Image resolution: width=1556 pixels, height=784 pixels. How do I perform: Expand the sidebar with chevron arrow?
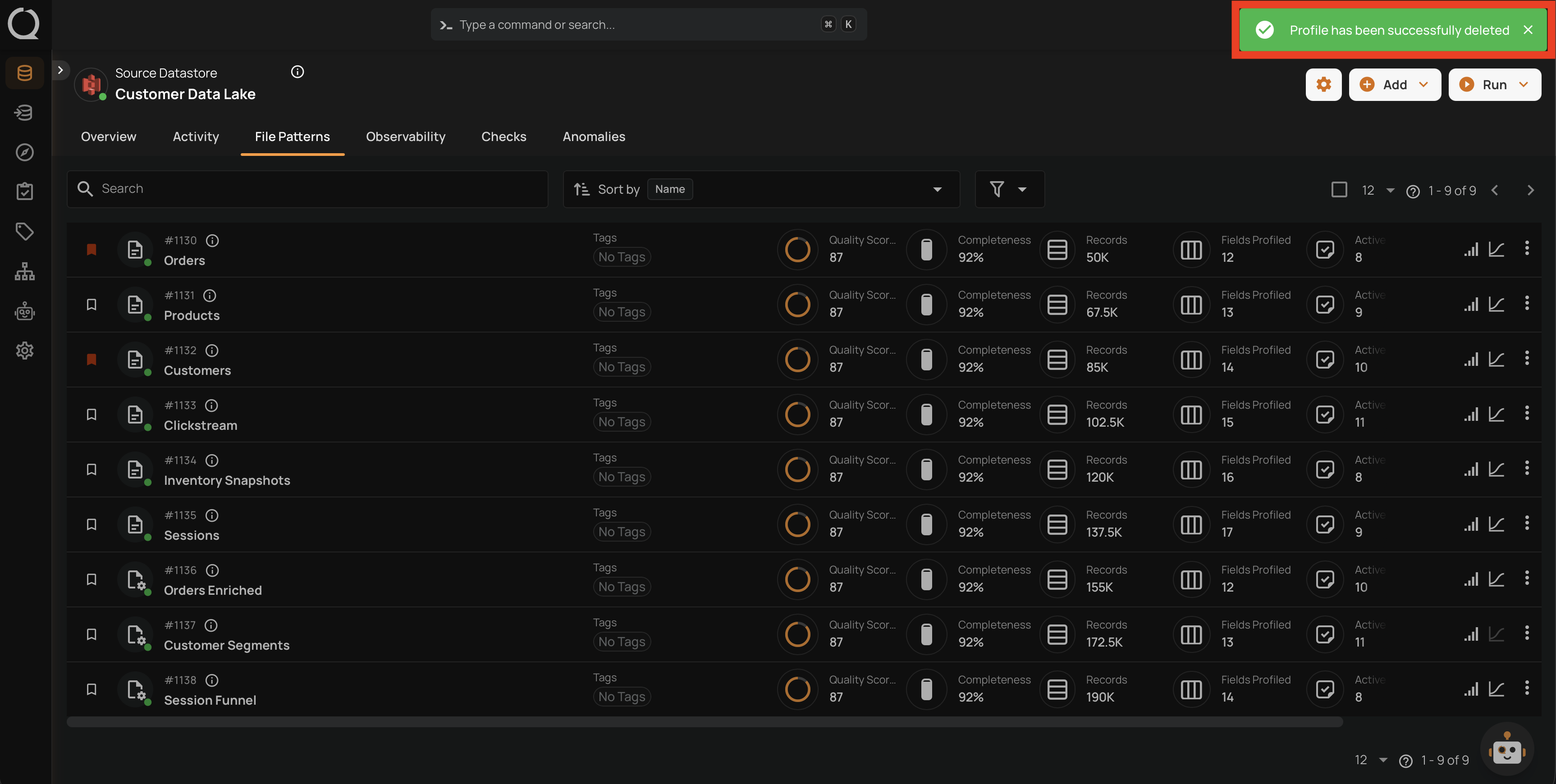tap(60, 70)
